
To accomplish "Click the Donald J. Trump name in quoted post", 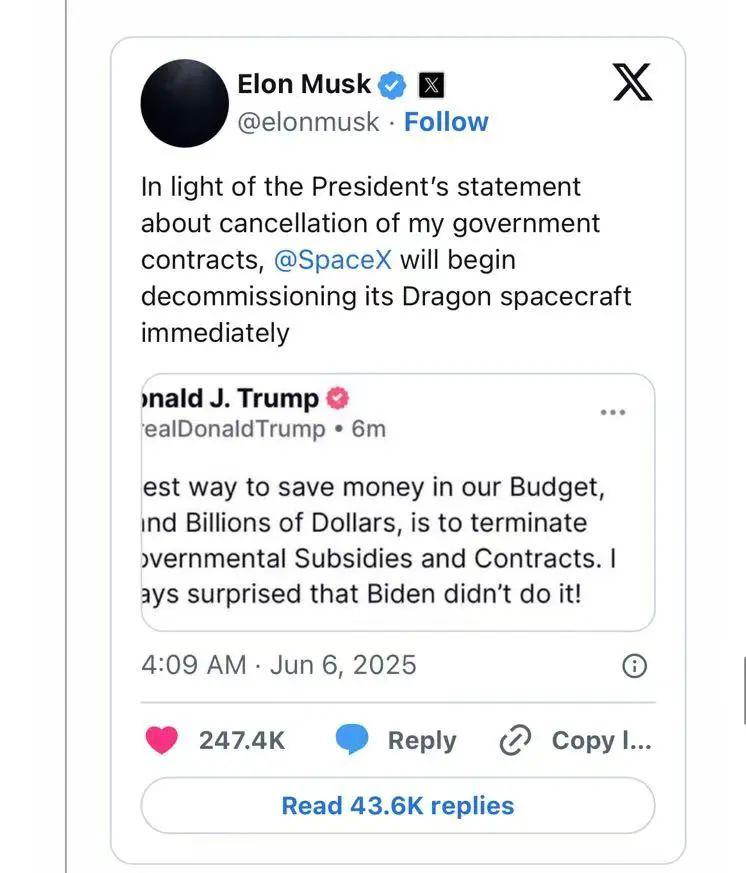I will coord(231,398).
